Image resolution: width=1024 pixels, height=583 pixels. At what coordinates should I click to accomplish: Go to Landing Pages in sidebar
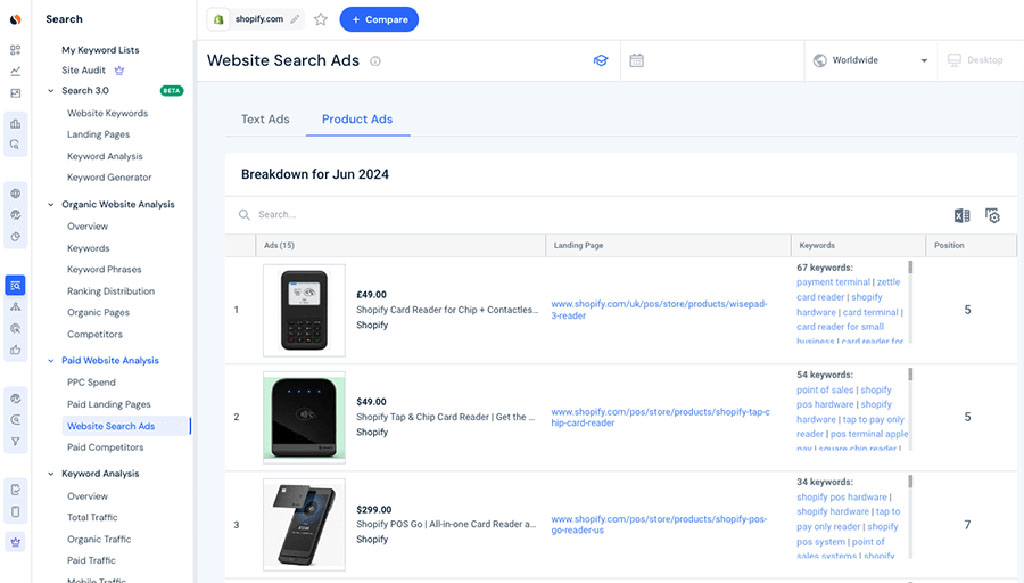(x=98, y=134)
